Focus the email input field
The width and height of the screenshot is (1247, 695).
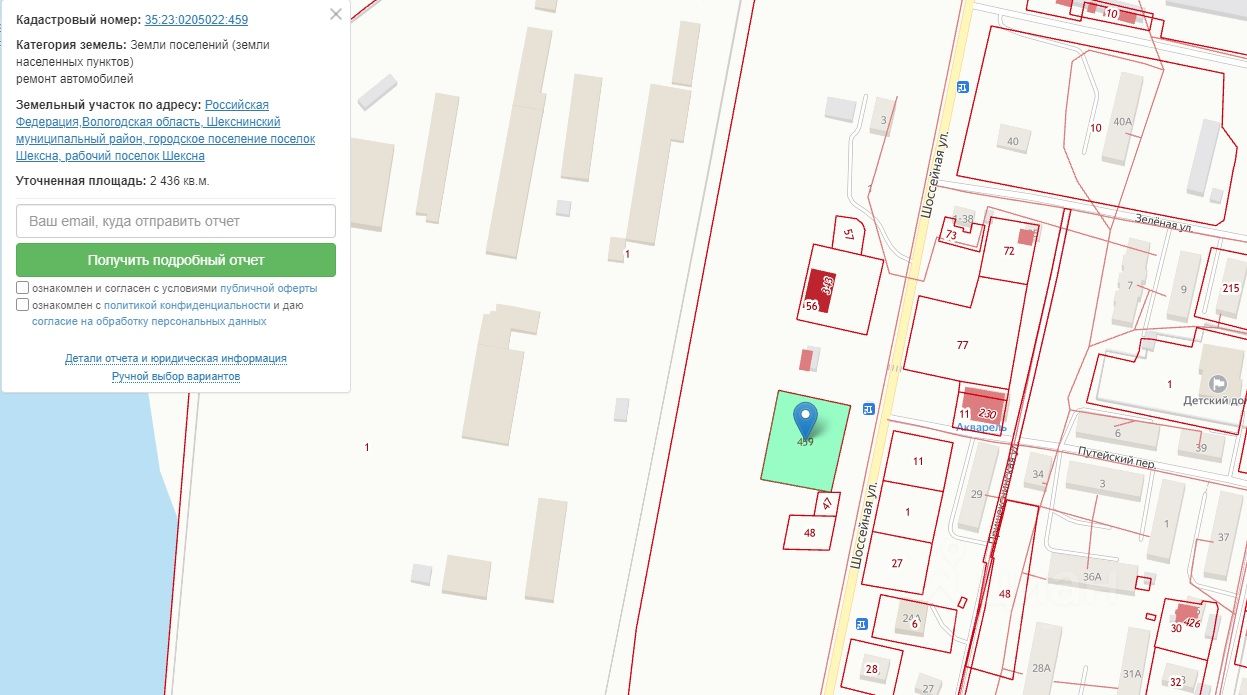(x=176, y=221)
